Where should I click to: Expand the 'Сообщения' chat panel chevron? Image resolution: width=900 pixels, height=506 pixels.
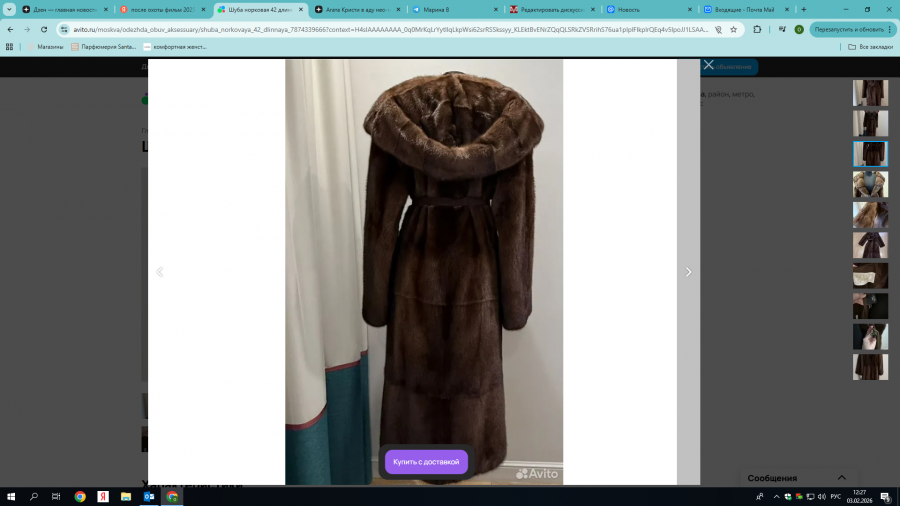842,478
